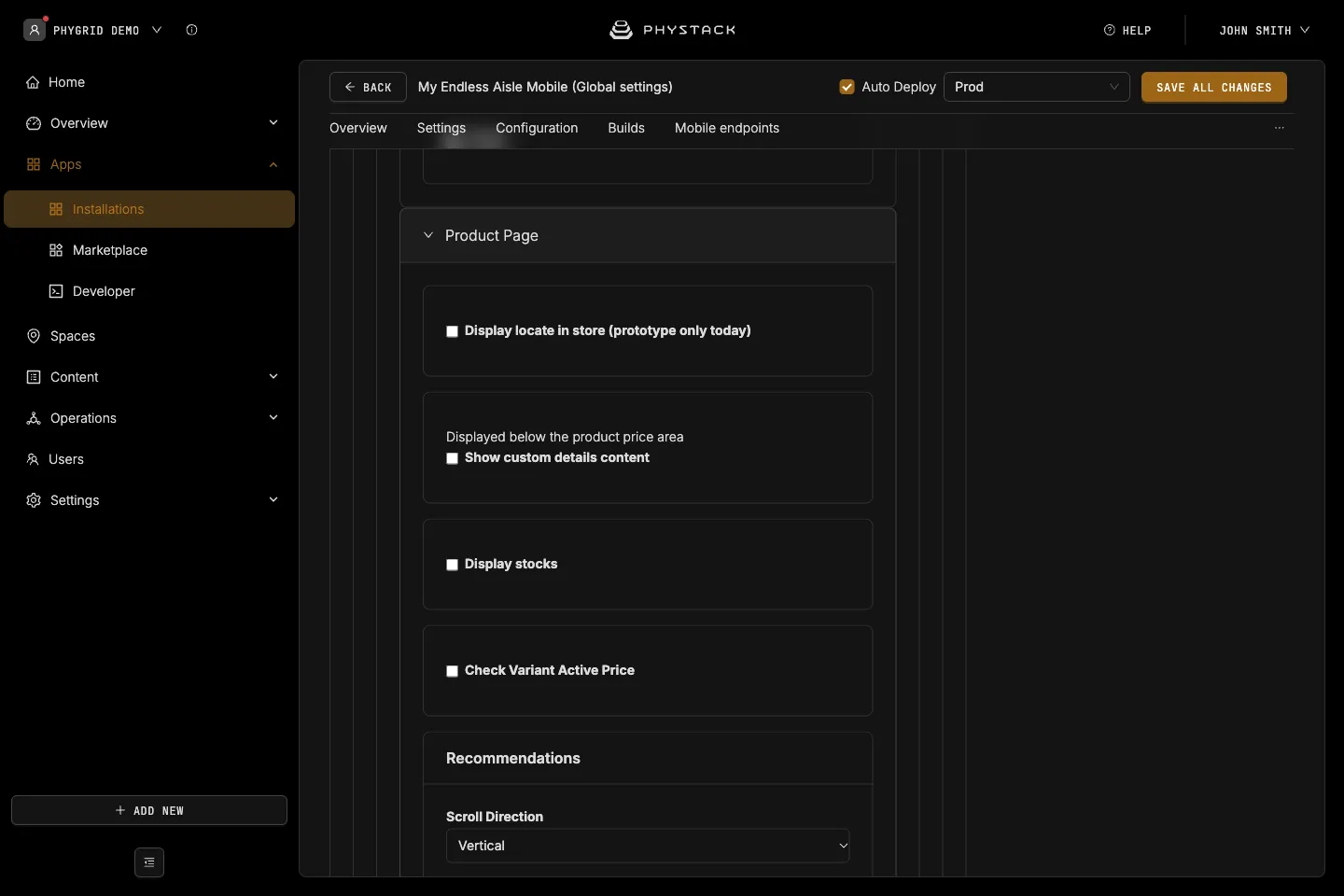Click the Phygrid Demo account avatar
Viewport: 1344px width, 896px height.
tap(35, 30)
